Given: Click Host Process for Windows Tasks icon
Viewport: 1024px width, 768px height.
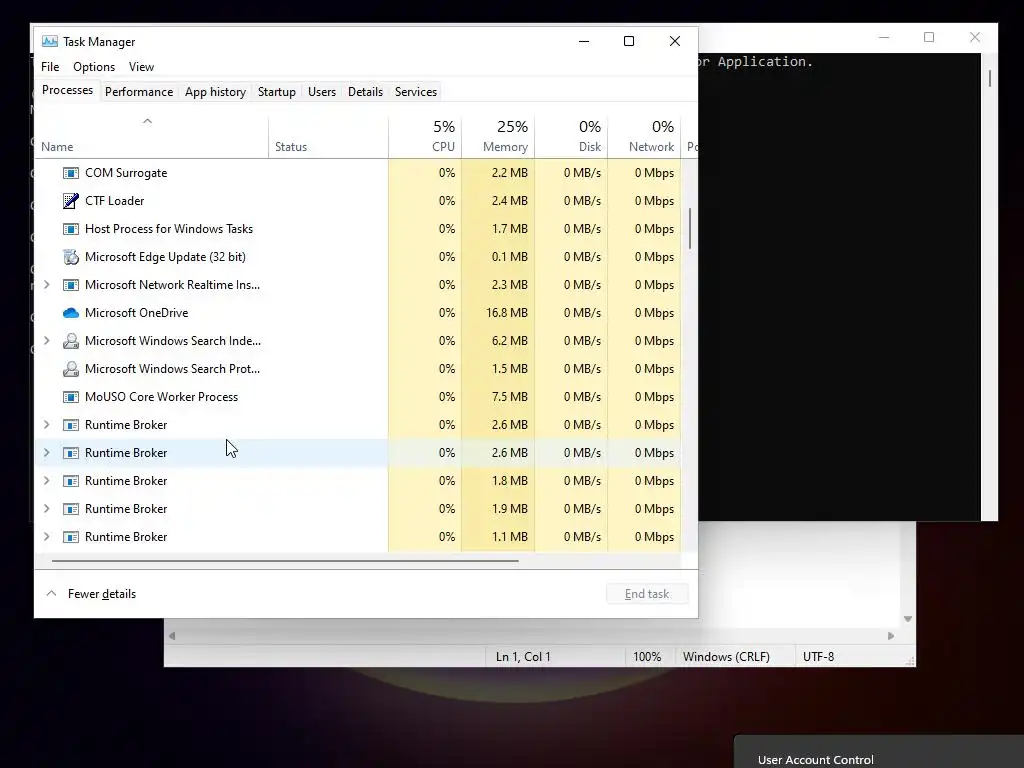Looking at the screenshot, I should [71, 229].
